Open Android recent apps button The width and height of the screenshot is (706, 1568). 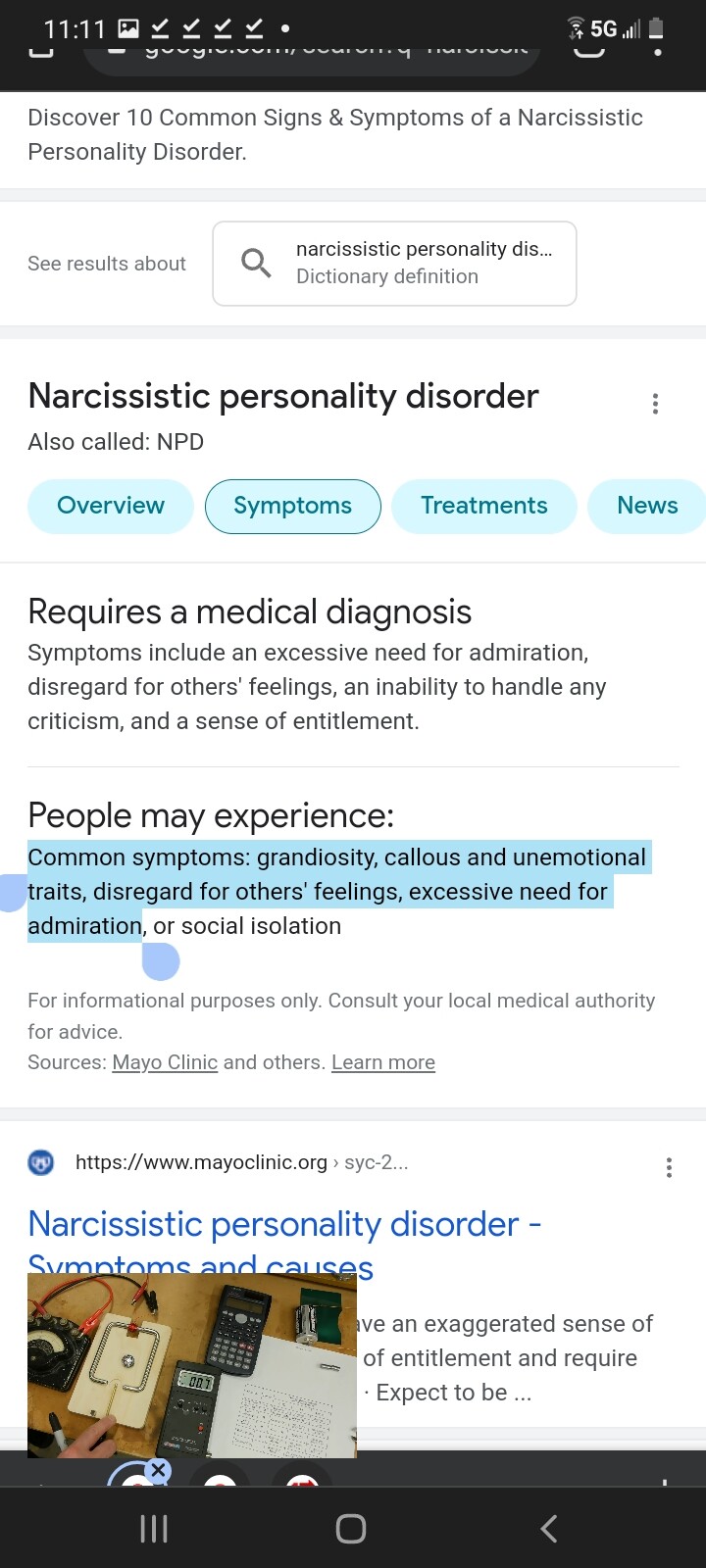[154, 1529]
